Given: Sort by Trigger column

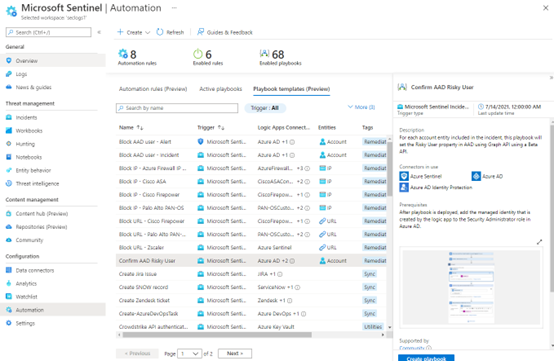Looking at the screenshot, I should [x=211, y=128].
